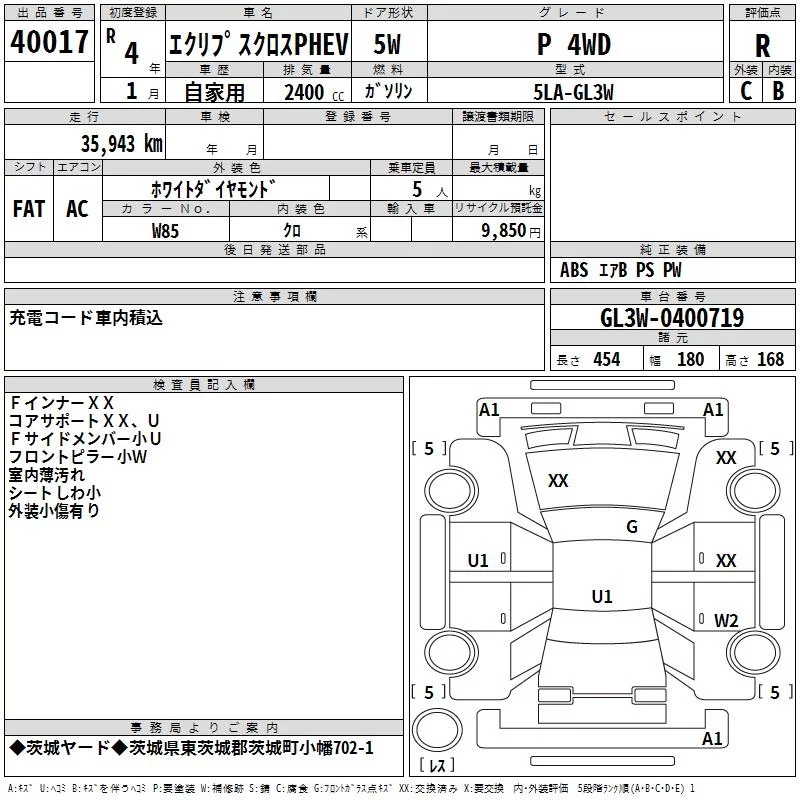The image size is (800, 800).
Task: Click the 検査員記入欄 header
Action: [204, 385]
